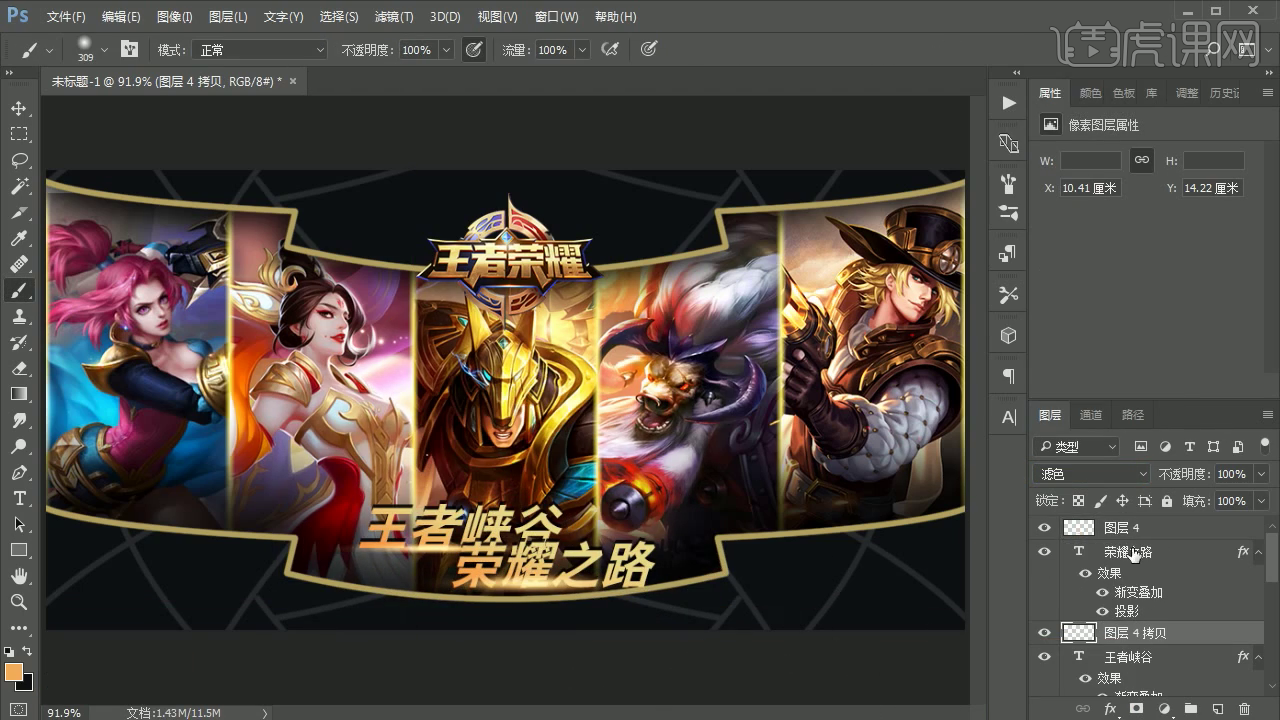The image size is (1280, 720).
Task: Click the swap foreground background colors arrow
Action: coord(28,651)
